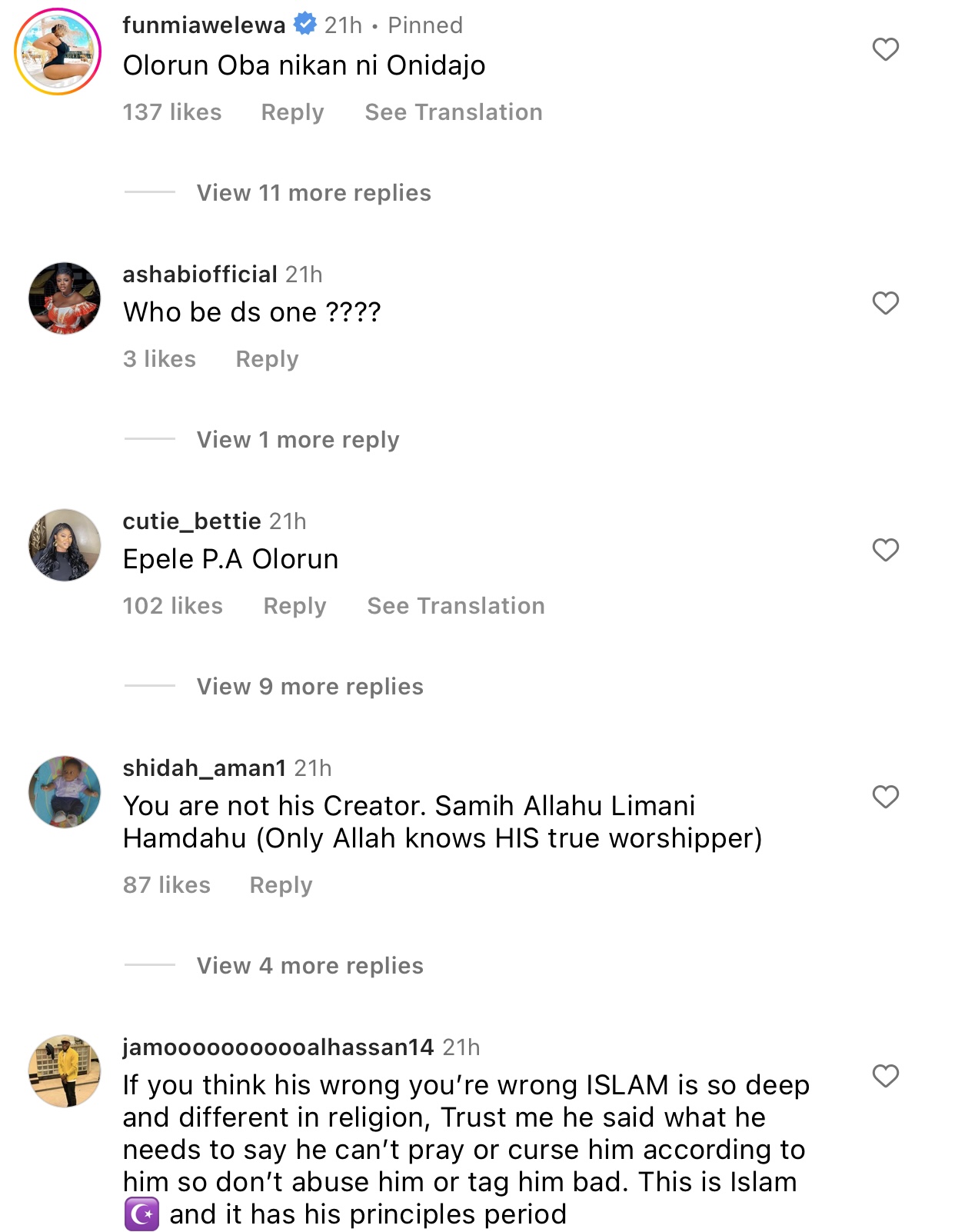This screenshot has width=955, height=1232.
Task: Open cutie_bettie's profile avatar
Action: pyautogui.click(x=65, y=545)
